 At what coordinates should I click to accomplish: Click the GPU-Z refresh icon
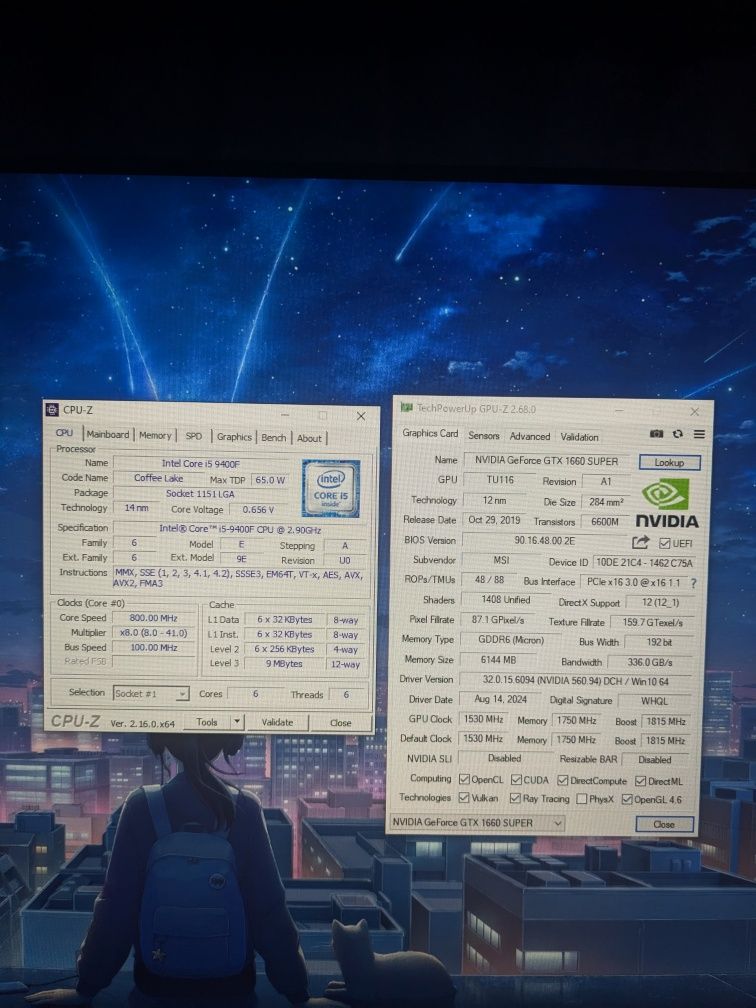(x=678, y=434)
